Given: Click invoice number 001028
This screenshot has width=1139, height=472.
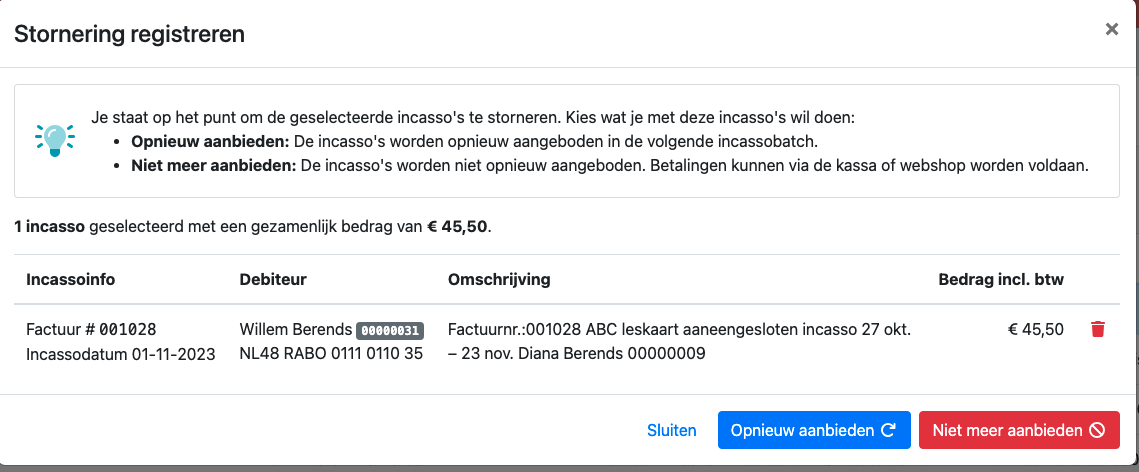Looking at the screenshot, I should [x=127, y=330].
